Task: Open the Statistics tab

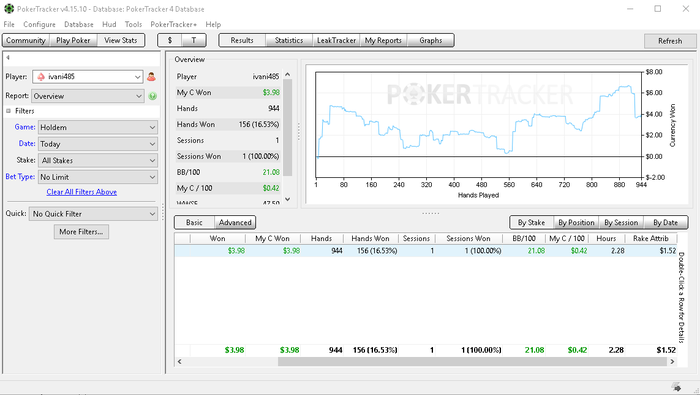Action: tap(289, 40)
